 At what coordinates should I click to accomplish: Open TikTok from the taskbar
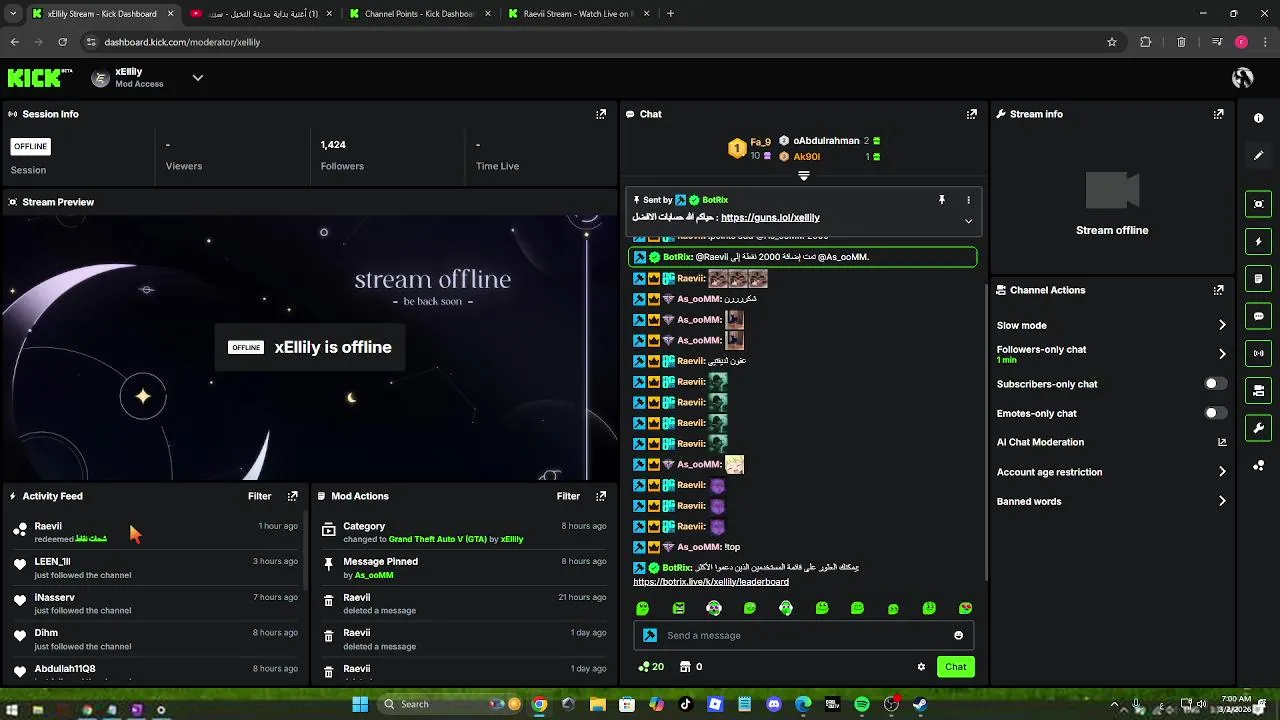(x=686, y=704)
